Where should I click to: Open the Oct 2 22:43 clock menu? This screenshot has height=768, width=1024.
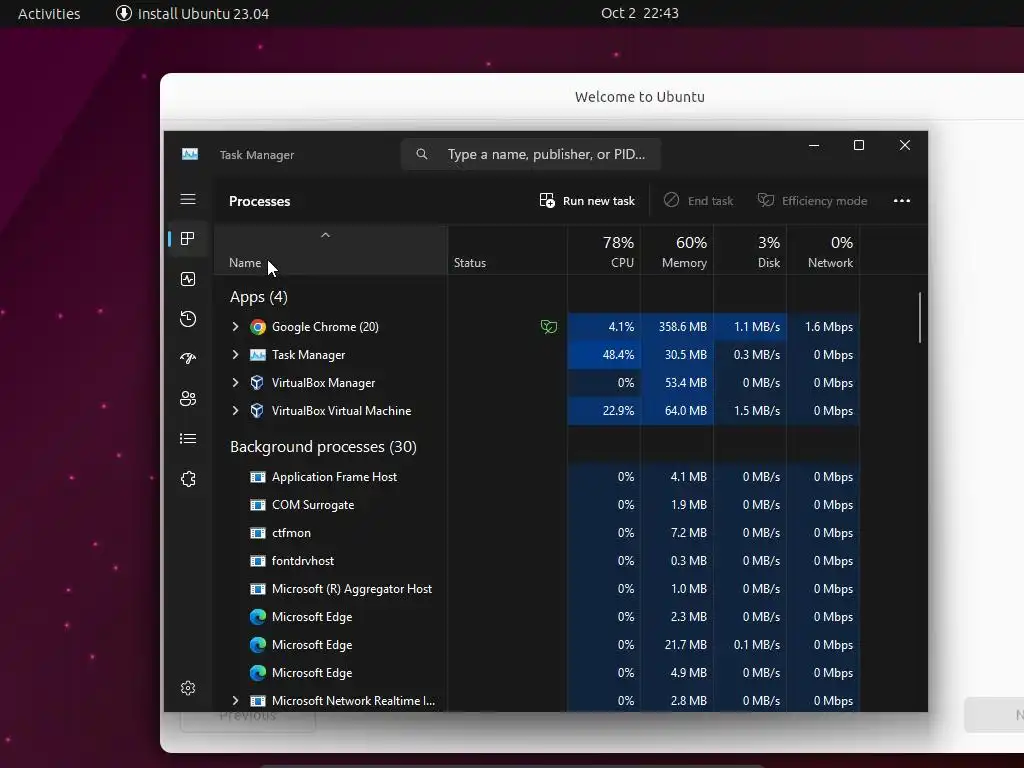pyautogui.click(x=640, y=13)
